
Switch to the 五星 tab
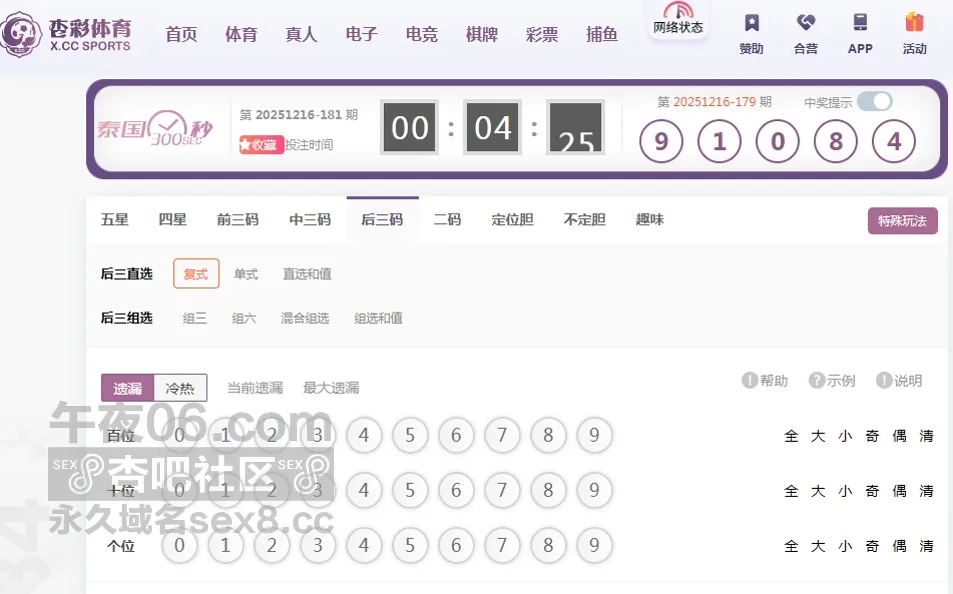pyautogui.click(x=114, y=219)
